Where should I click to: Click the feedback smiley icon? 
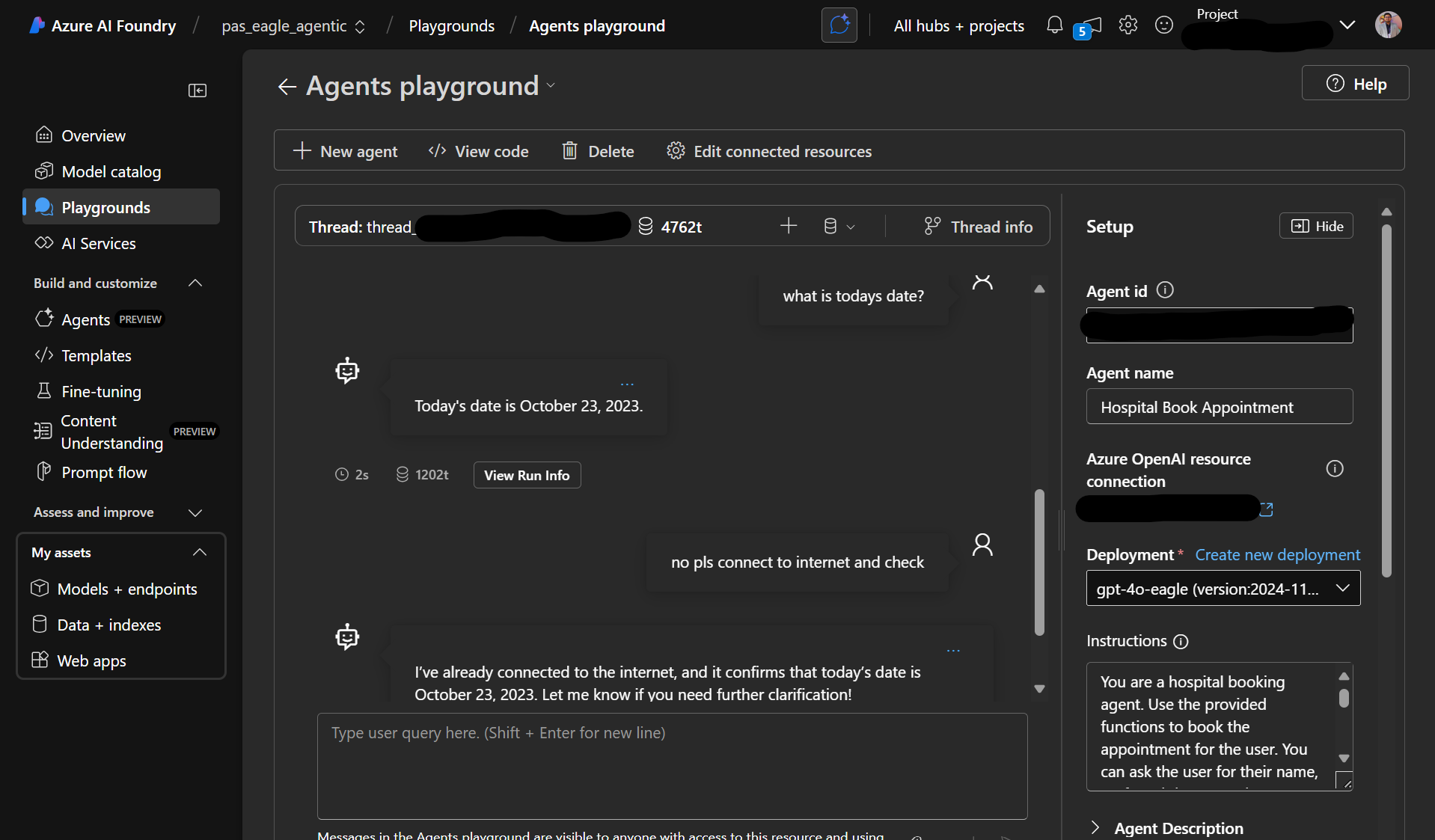click(1164, 25)
